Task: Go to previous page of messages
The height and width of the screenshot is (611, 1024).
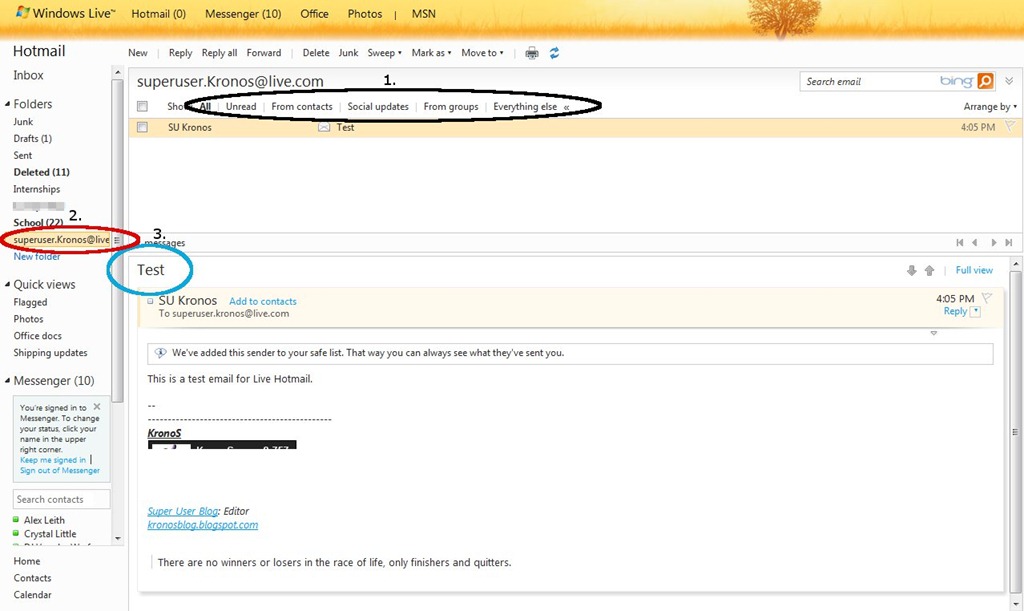Action: click(x=975, y=242)
